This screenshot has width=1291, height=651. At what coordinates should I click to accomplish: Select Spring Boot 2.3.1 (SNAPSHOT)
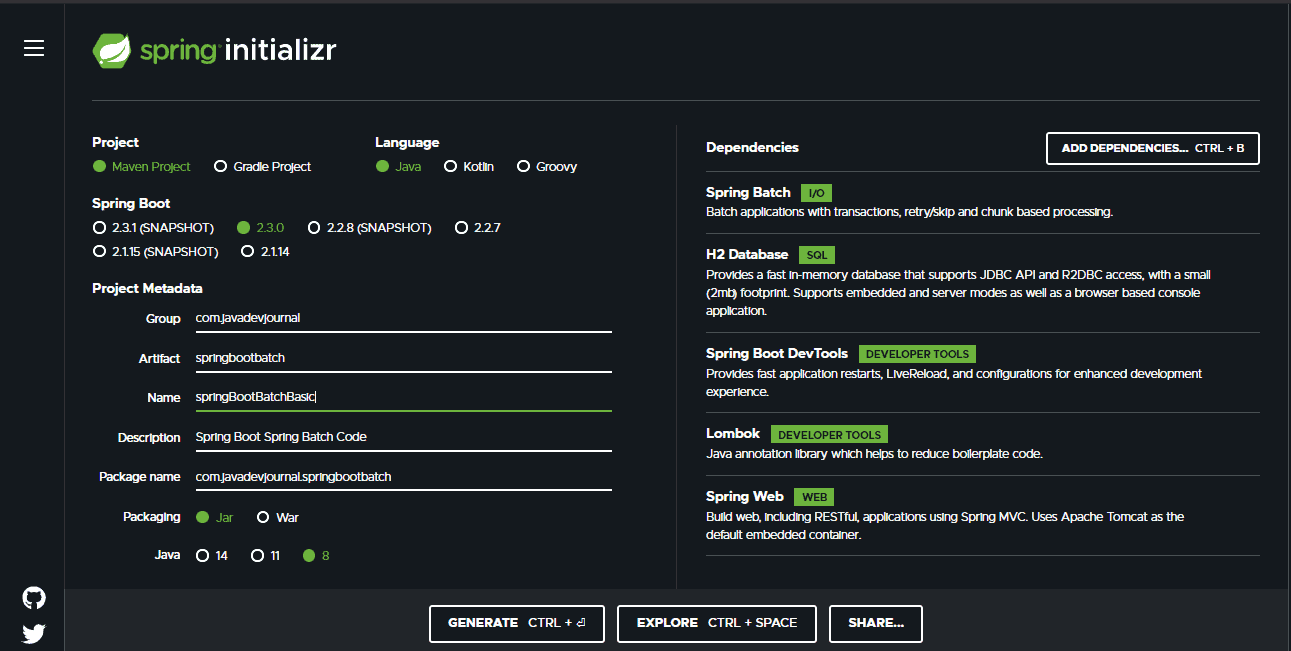[153, 228]
